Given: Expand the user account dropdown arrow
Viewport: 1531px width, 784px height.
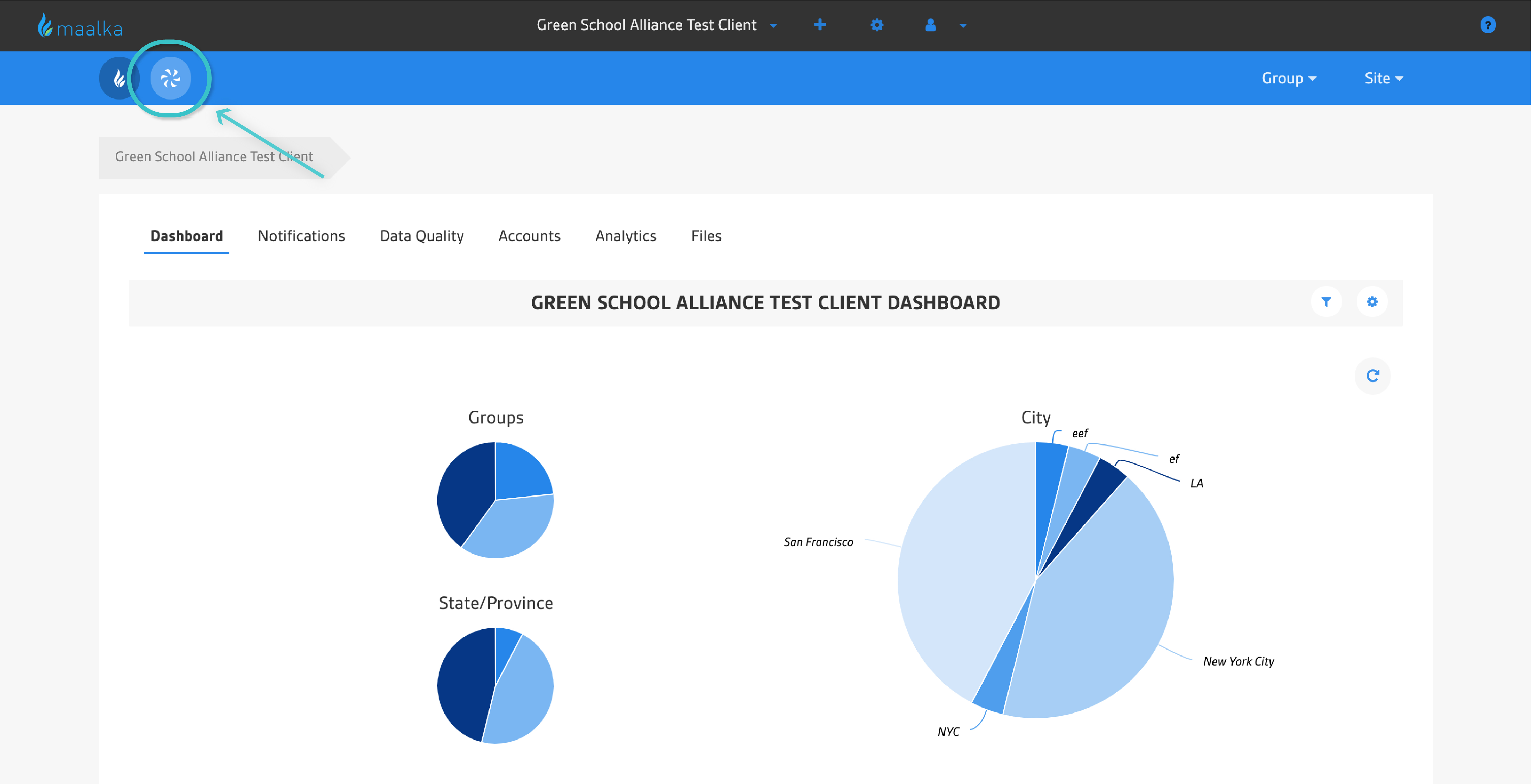Looking at the screenshot, I should [963, 26].
